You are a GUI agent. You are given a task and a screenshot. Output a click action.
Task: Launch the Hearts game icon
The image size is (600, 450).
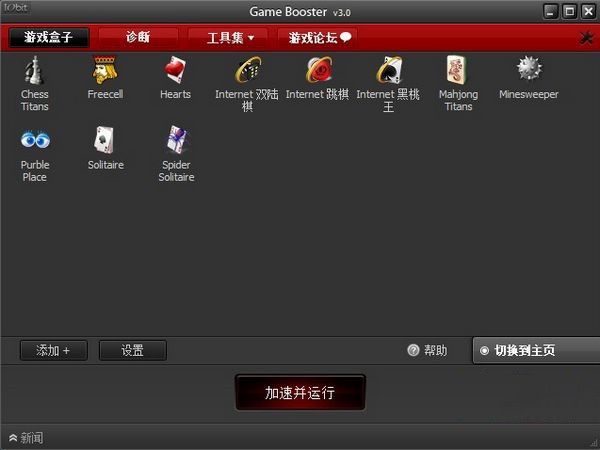pos(175,71)
